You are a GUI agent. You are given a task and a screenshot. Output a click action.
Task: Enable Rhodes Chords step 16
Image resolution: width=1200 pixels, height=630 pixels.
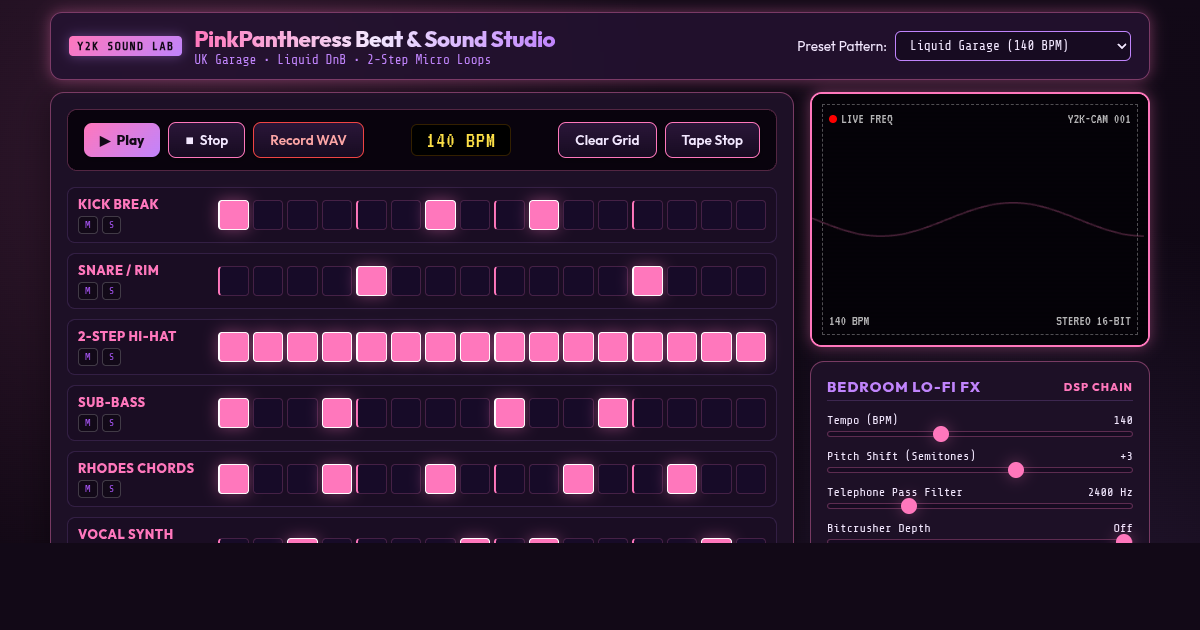[x=751, y=479]
